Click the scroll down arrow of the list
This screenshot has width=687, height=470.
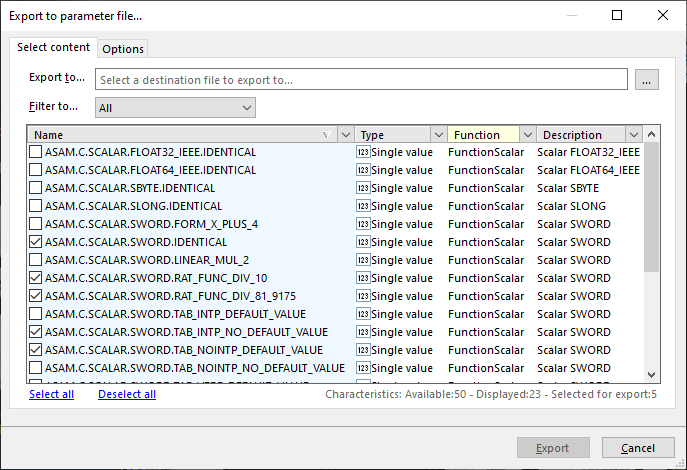[x=652, y=374]
